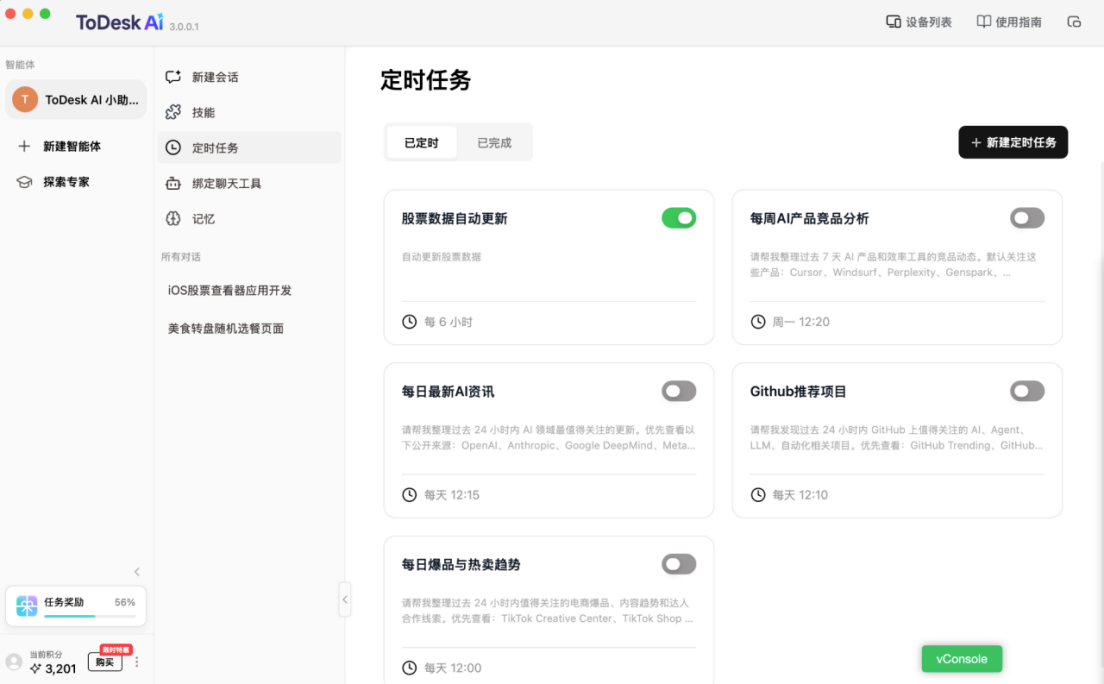
Task: Open 设备列表 text link
Action: click(x=929, y=22)
